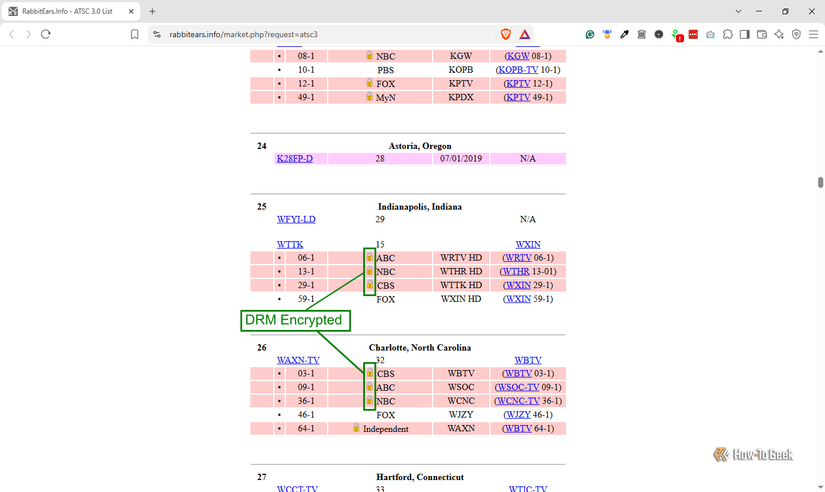825x492 pixels.
Task: Open a new browser tab
Action: click(x=152, y=11)
